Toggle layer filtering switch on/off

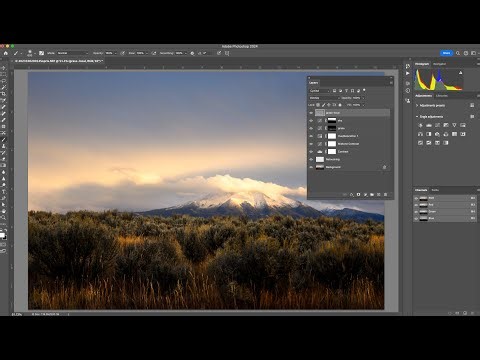coord(364,90)
